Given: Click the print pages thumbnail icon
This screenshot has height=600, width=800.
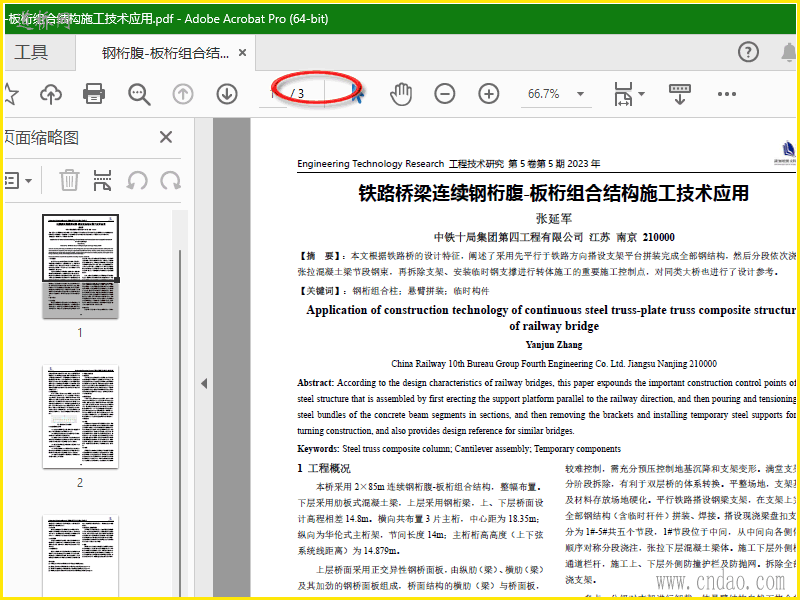Looking at the screenshot, I should pos(103,181).
